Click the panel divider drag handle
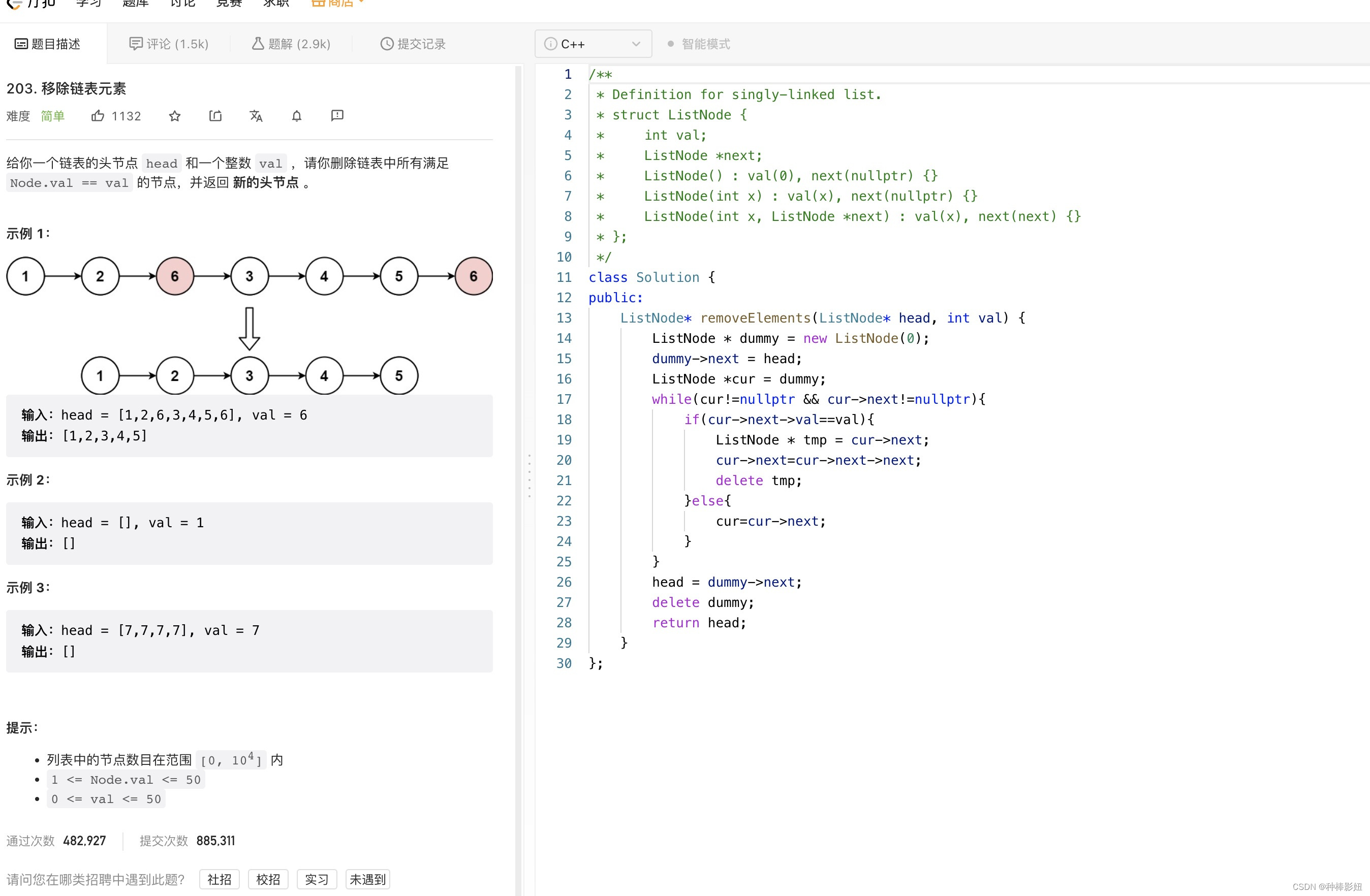The height and width of the screenshot is (896, 1370). coord(530,476)
